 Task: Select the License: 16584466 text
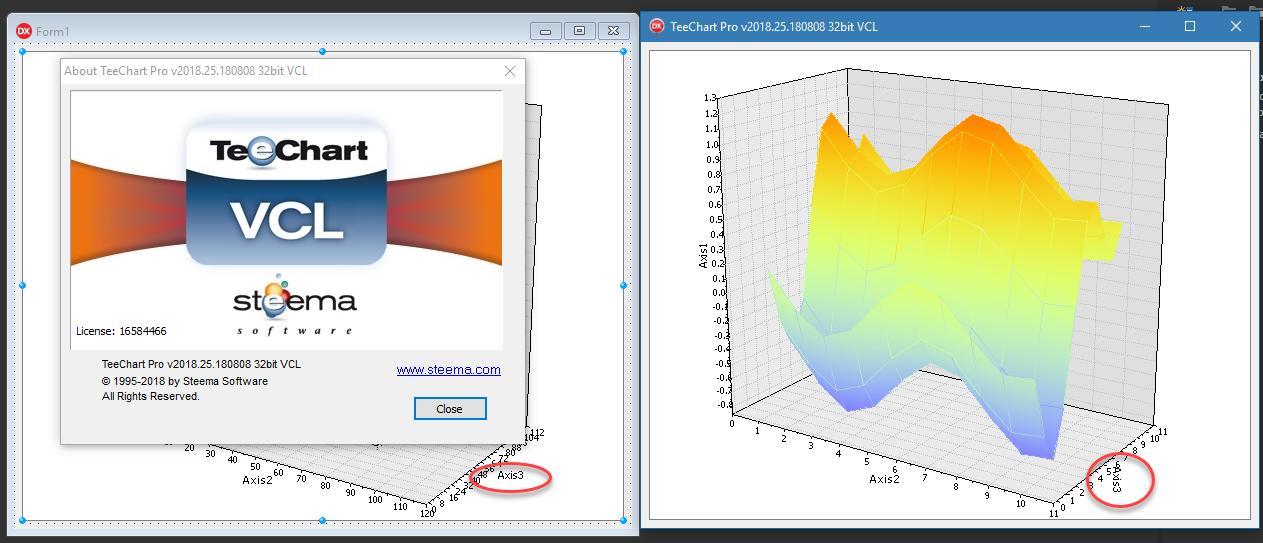pos(121,331)
